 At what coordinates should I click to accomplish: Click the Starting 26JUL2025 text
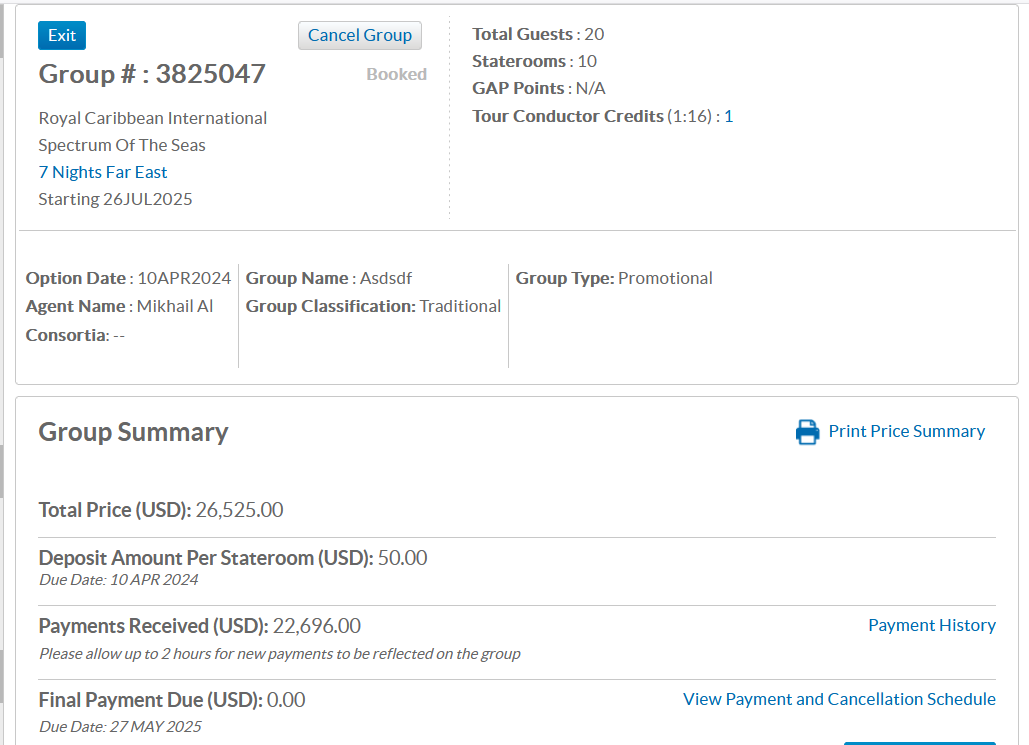click(x=116, y=199)
